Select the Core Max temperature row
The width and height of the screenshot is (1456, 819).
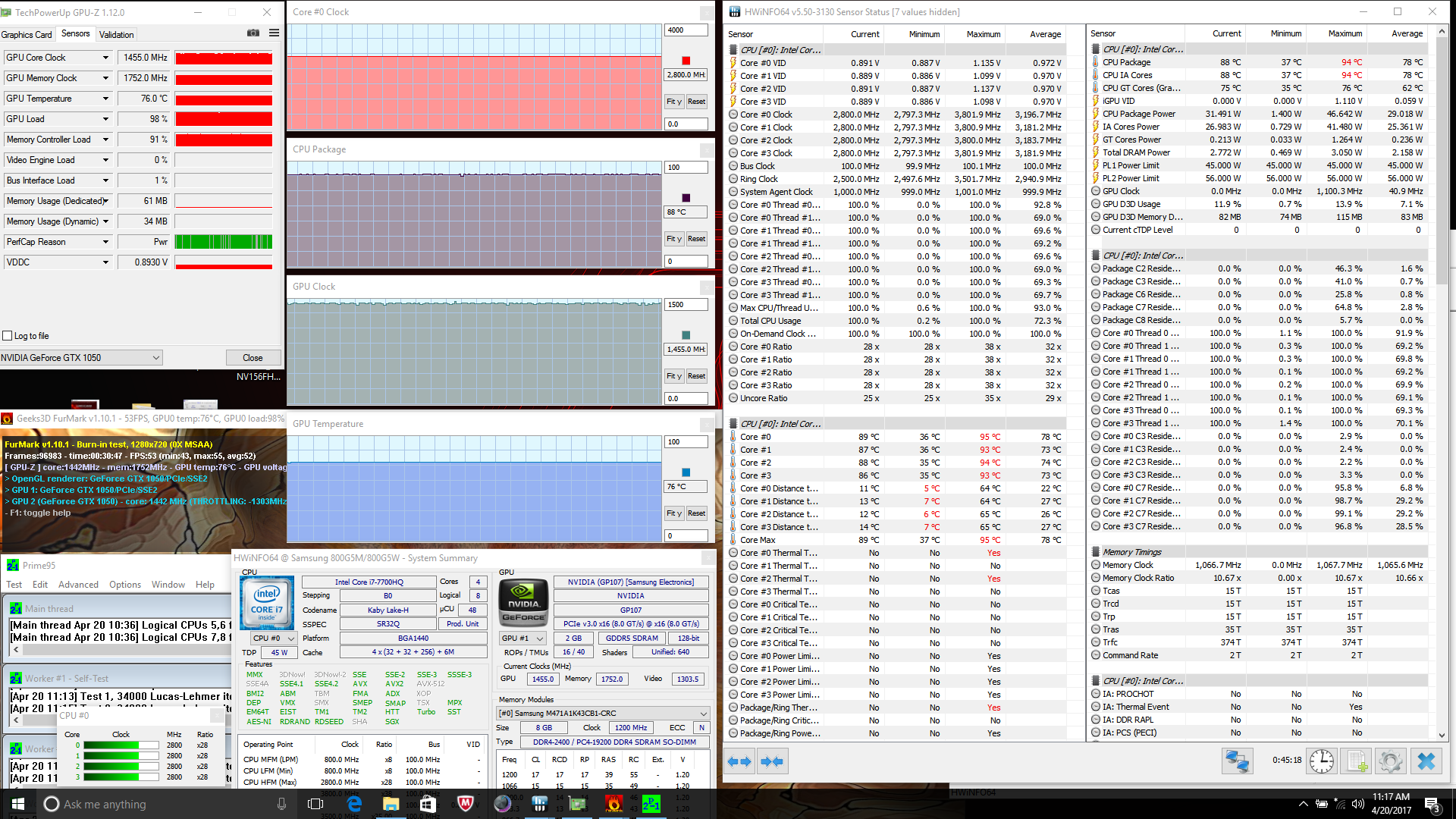[896, 540]
